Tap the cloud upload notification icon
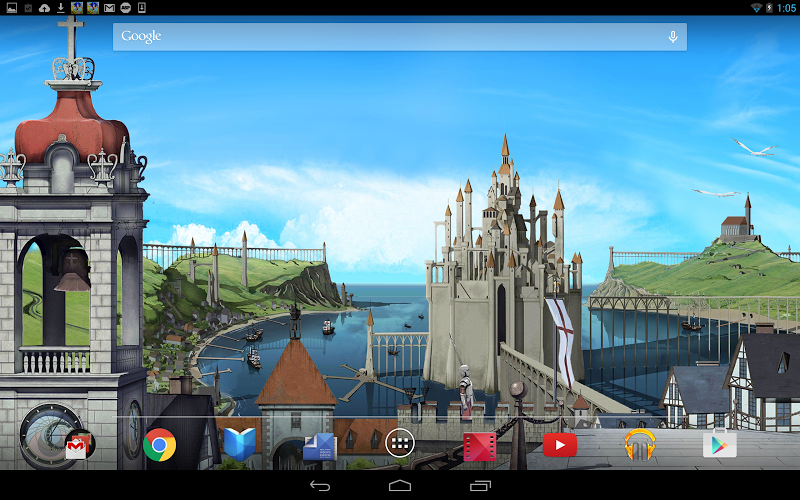 click(44, 8)
